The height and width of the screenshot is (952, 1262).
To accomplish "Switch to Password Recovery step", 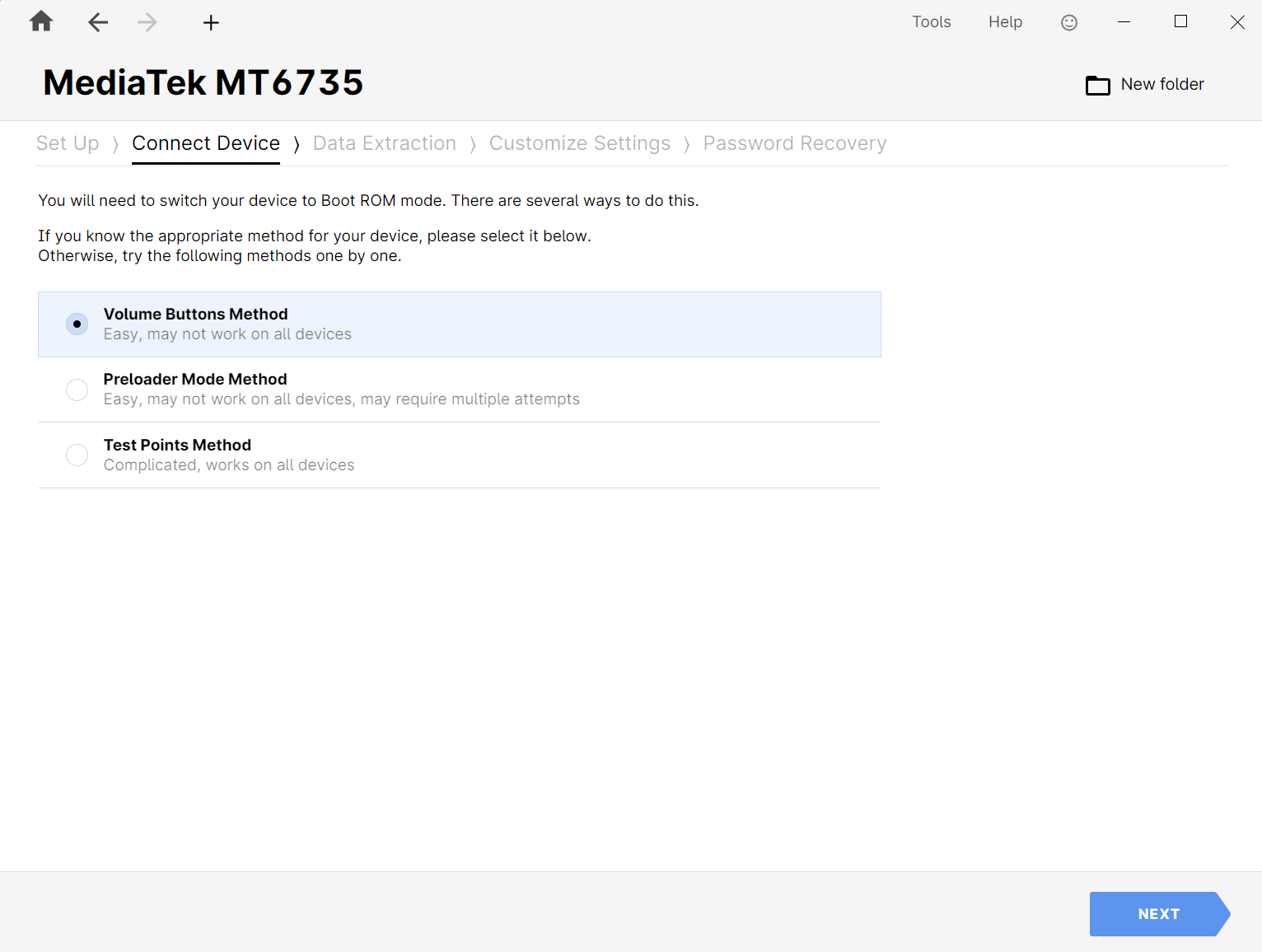I will [795, 143].
